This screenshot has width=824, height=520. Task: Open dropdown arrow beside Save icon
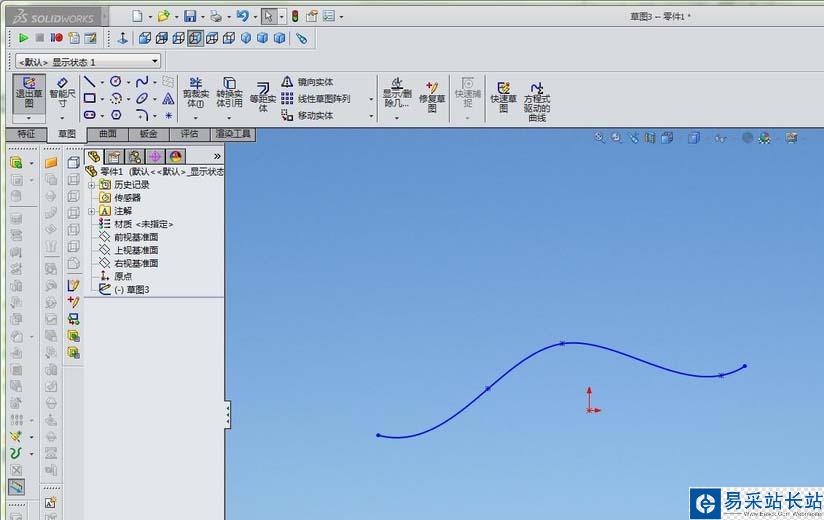click(202, 17)
